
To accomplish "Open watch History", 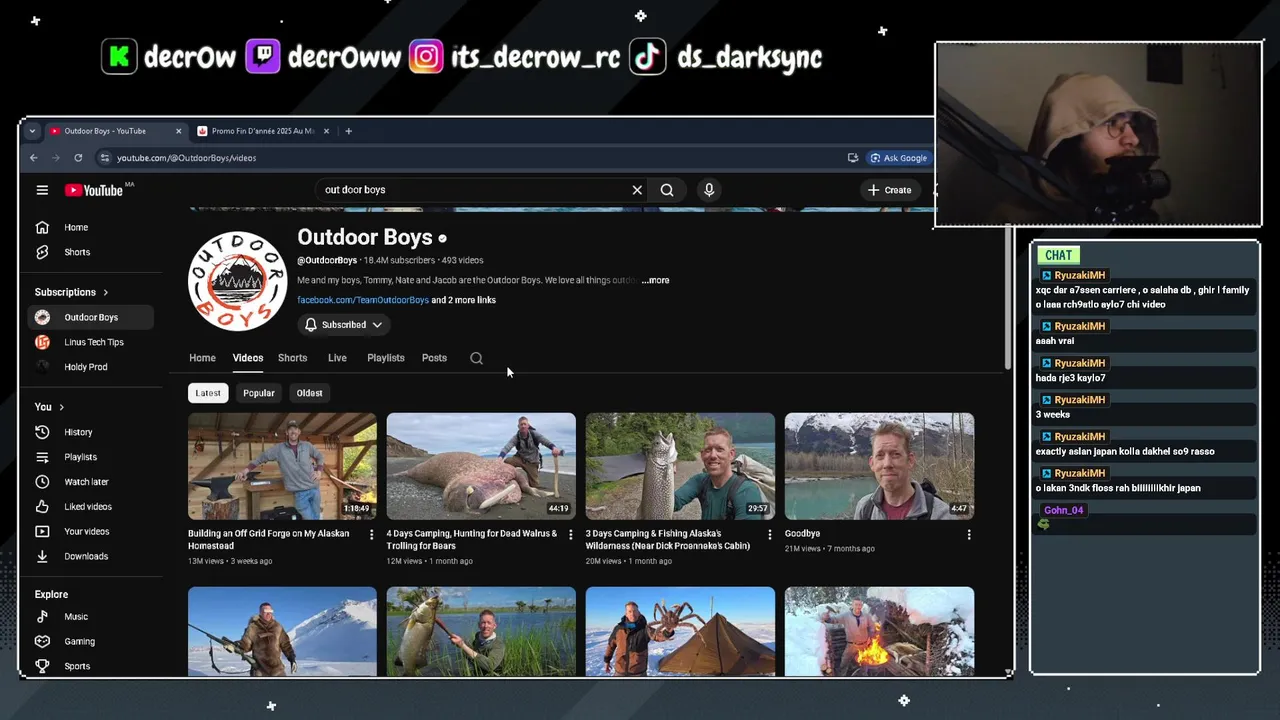I will (90, 432).
